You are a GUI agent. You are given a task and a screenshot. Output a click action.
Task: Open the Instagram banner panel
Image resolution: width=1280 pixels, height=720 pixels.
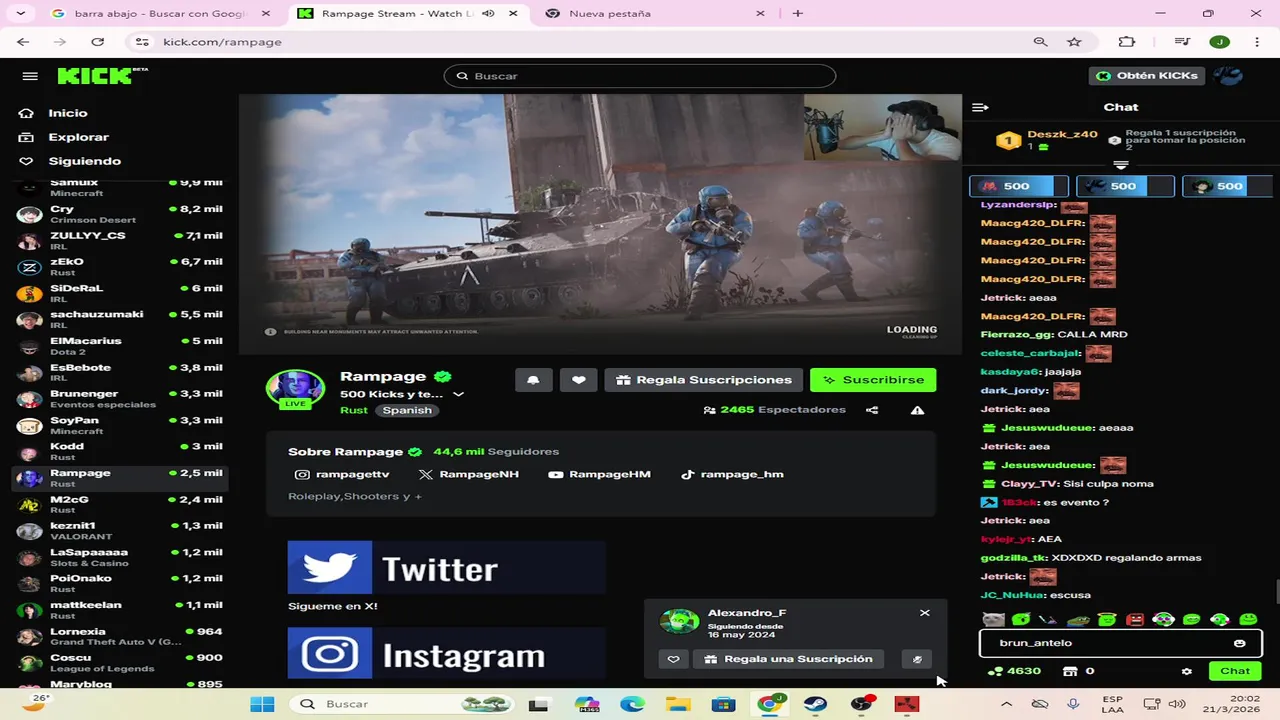click(446, 654)
